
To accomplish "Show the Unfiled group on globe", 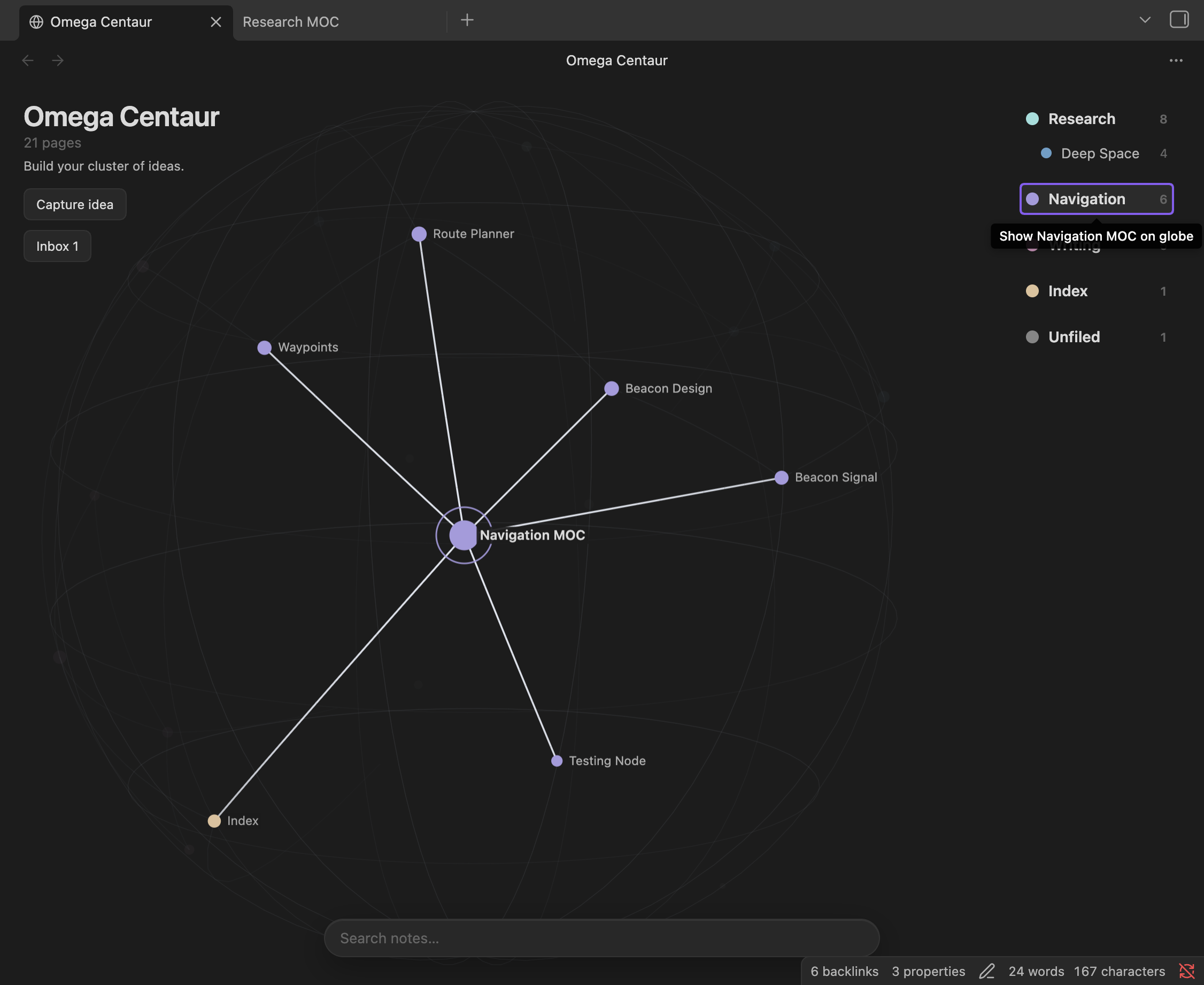I will coord(1096,337).
